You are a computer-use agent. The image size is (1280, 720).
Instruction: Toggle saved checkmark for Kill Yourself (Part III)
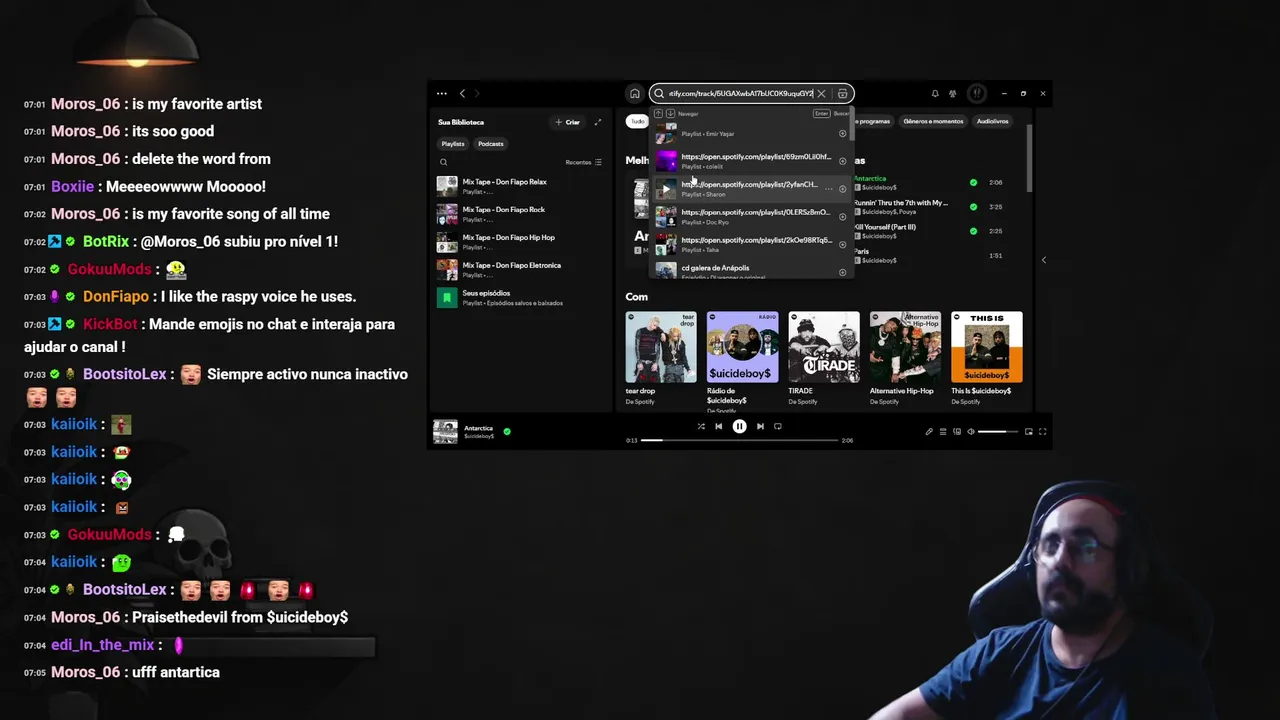973,231
